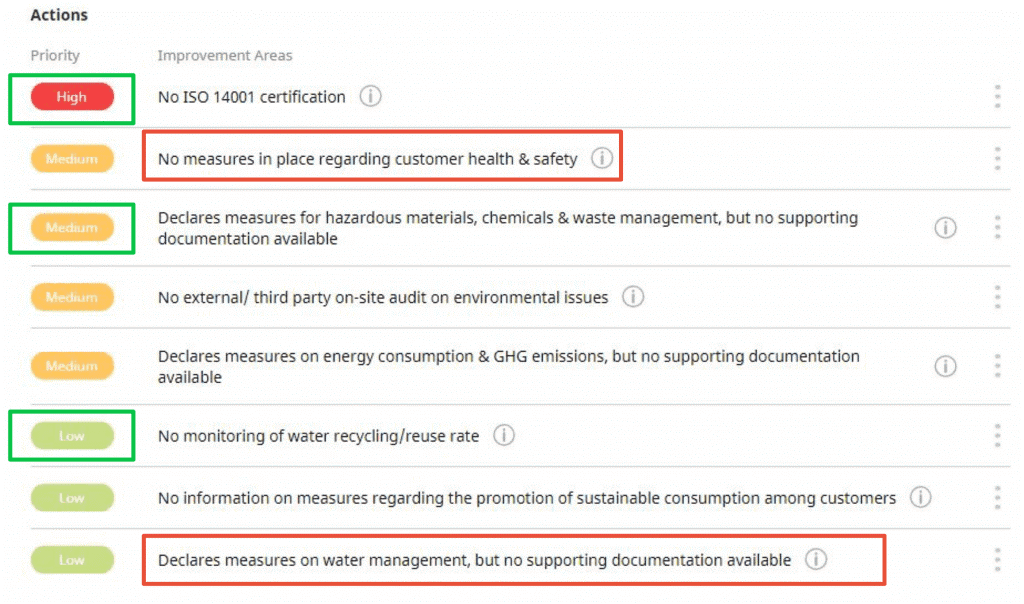Click the Improvement Areas column header
This screenshot has height=604, width=1024.
225,56
